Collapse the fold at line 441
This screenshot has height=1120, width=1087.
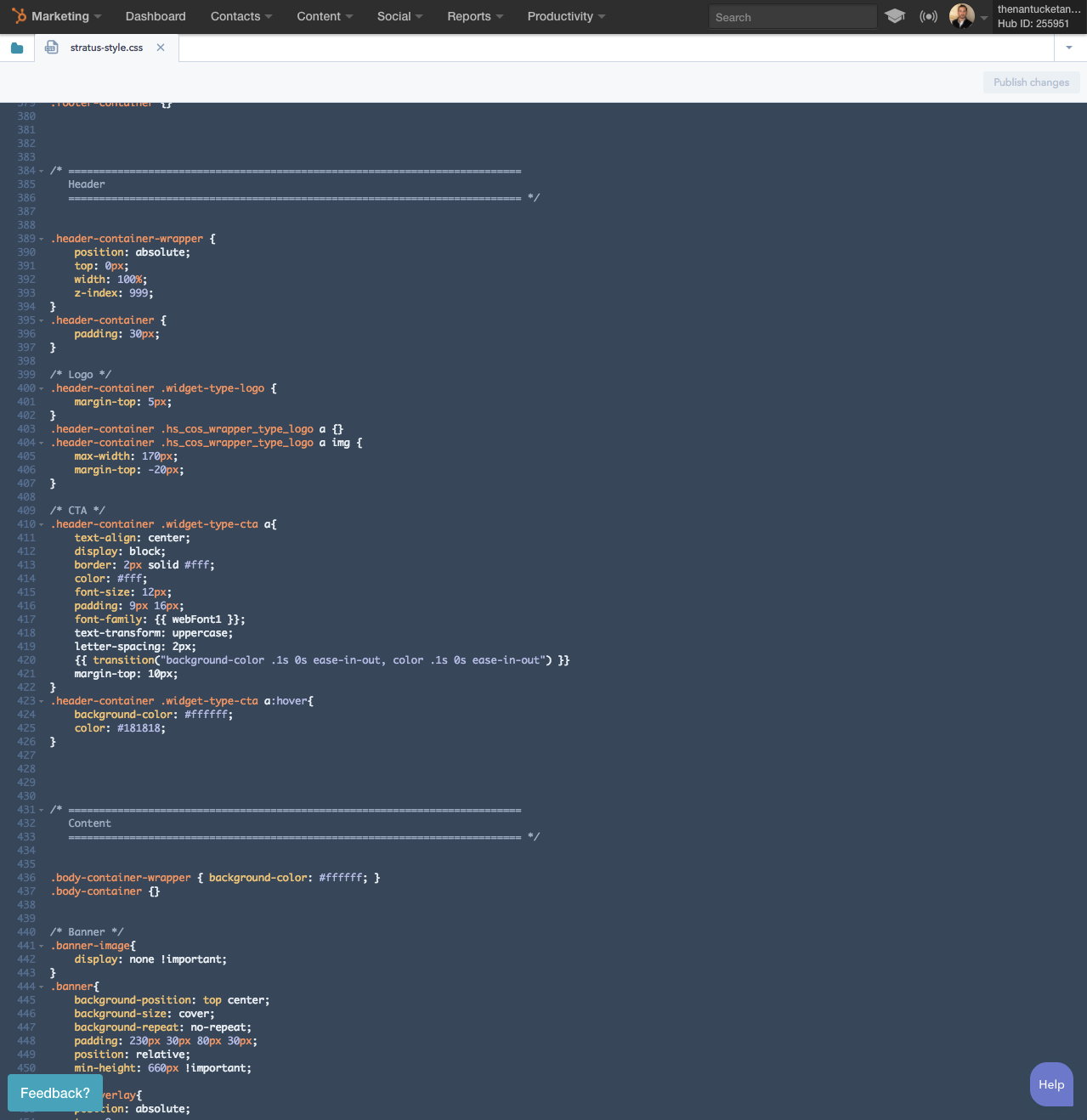41,946
